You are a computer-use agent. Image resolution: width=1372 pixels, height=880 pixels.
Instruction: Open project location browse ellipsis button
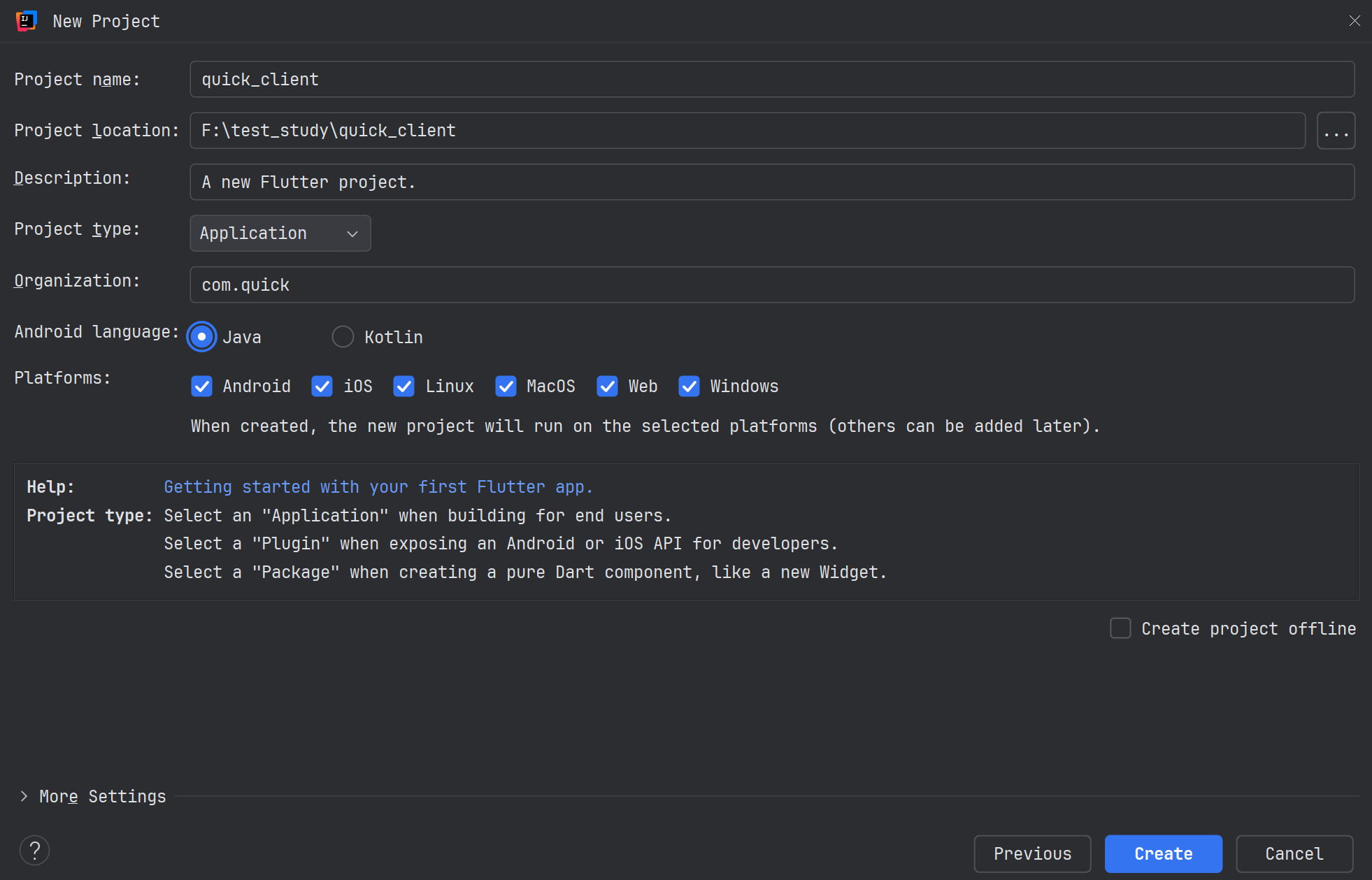(x=1336, y=131)
